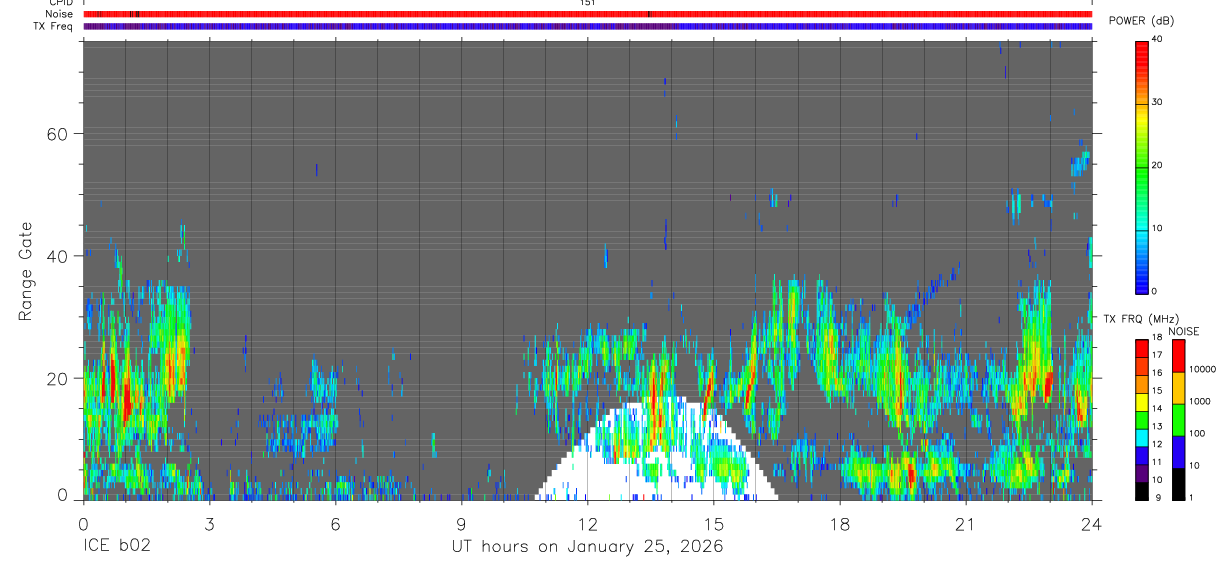Click the '1000' tick on the NOISE legend
Screen dimensions: 1228x567
click(1201, 401)
